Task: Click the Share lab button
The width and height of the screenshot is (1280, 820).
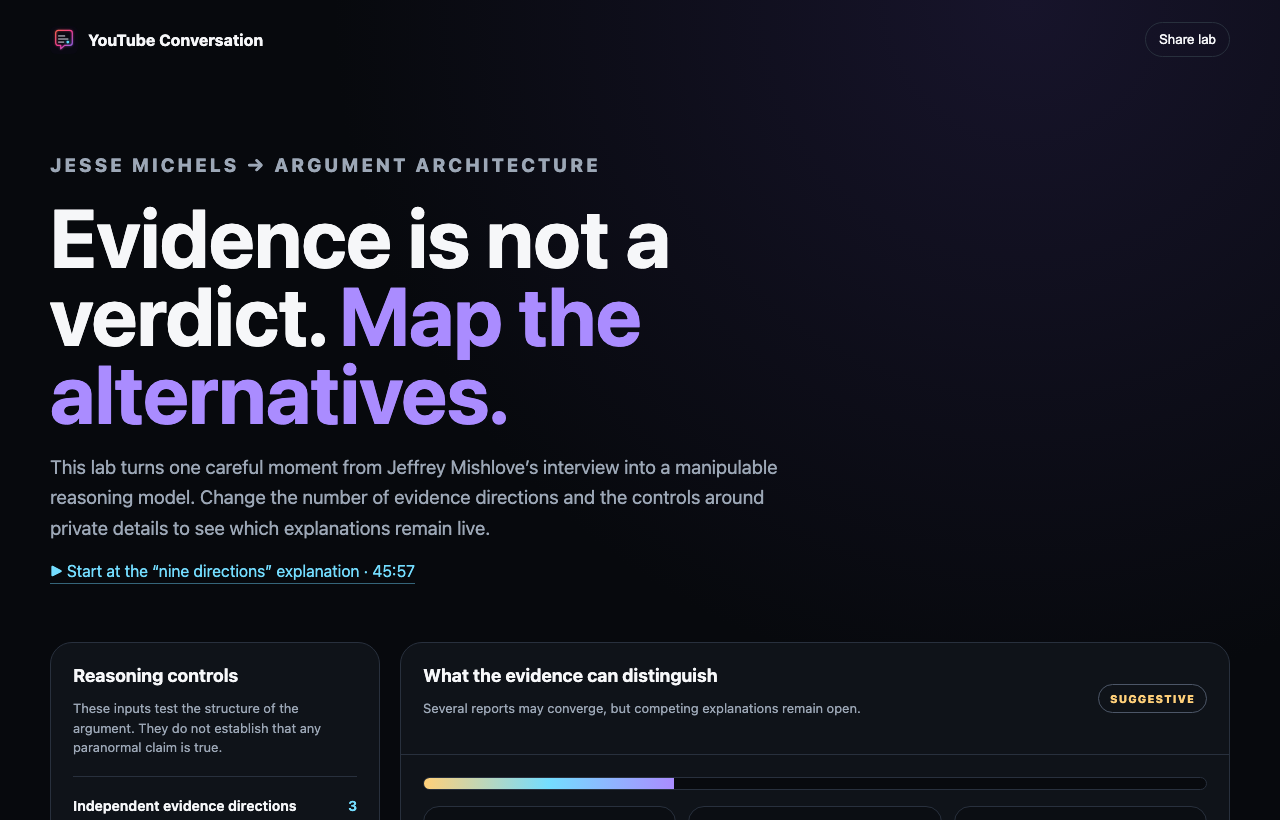Action: pyautogui.click(x=1187, y=40)
